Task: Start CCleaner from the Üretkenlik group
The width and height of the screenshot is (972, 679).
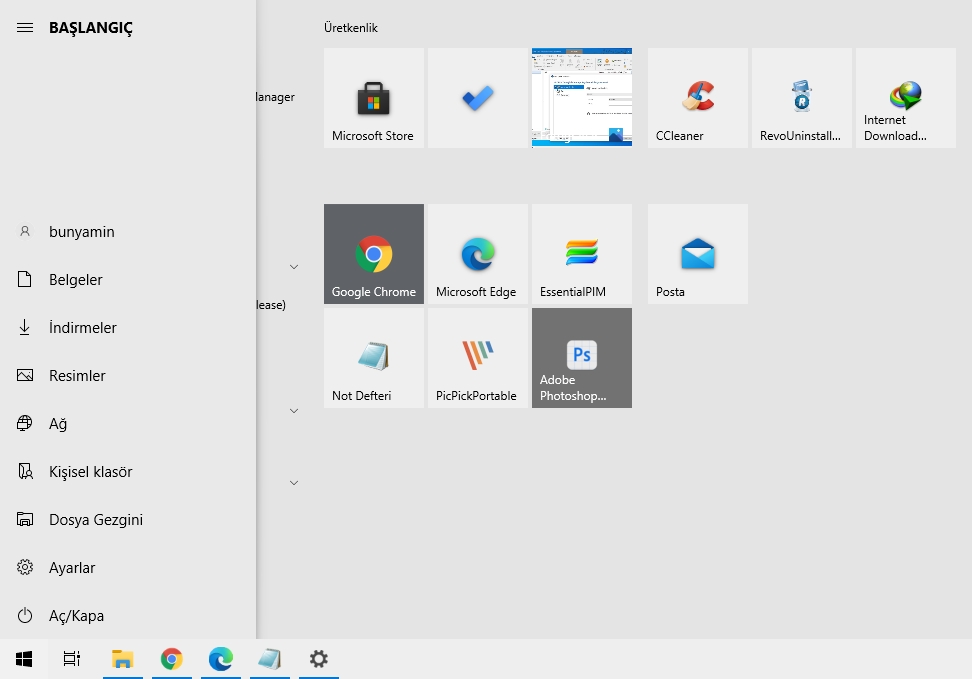Action: pos(697,97)
